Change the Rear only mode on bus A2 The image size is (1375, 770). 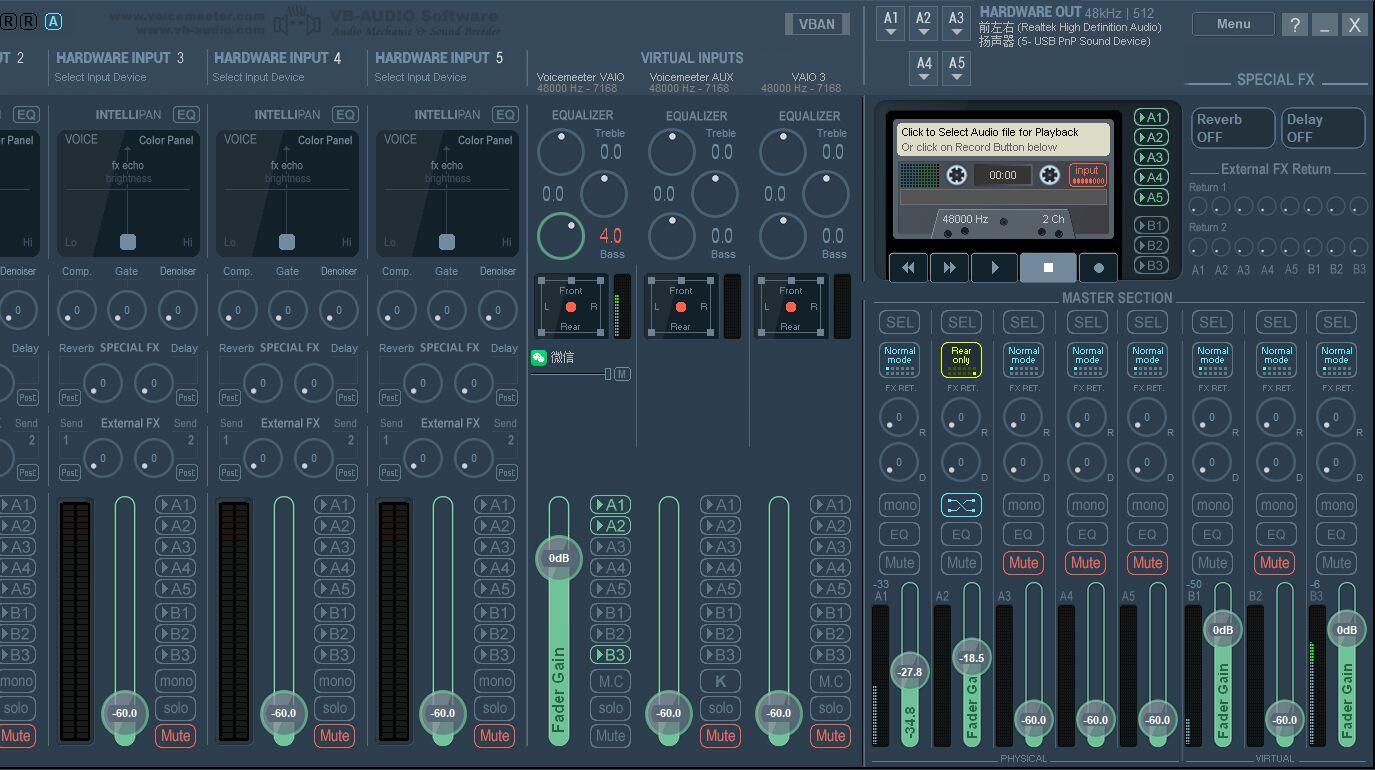[961, 360]
